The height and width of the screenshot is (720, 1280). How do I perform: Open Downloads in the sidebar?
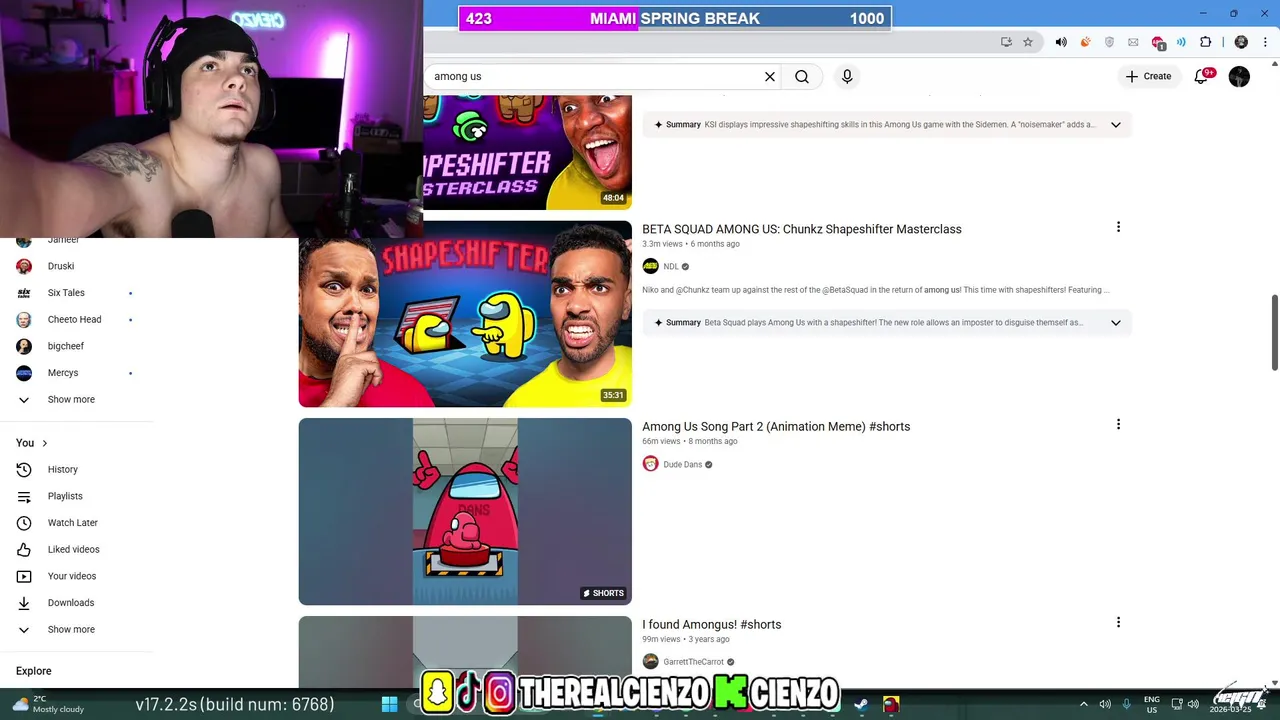(x=71, y=603)
